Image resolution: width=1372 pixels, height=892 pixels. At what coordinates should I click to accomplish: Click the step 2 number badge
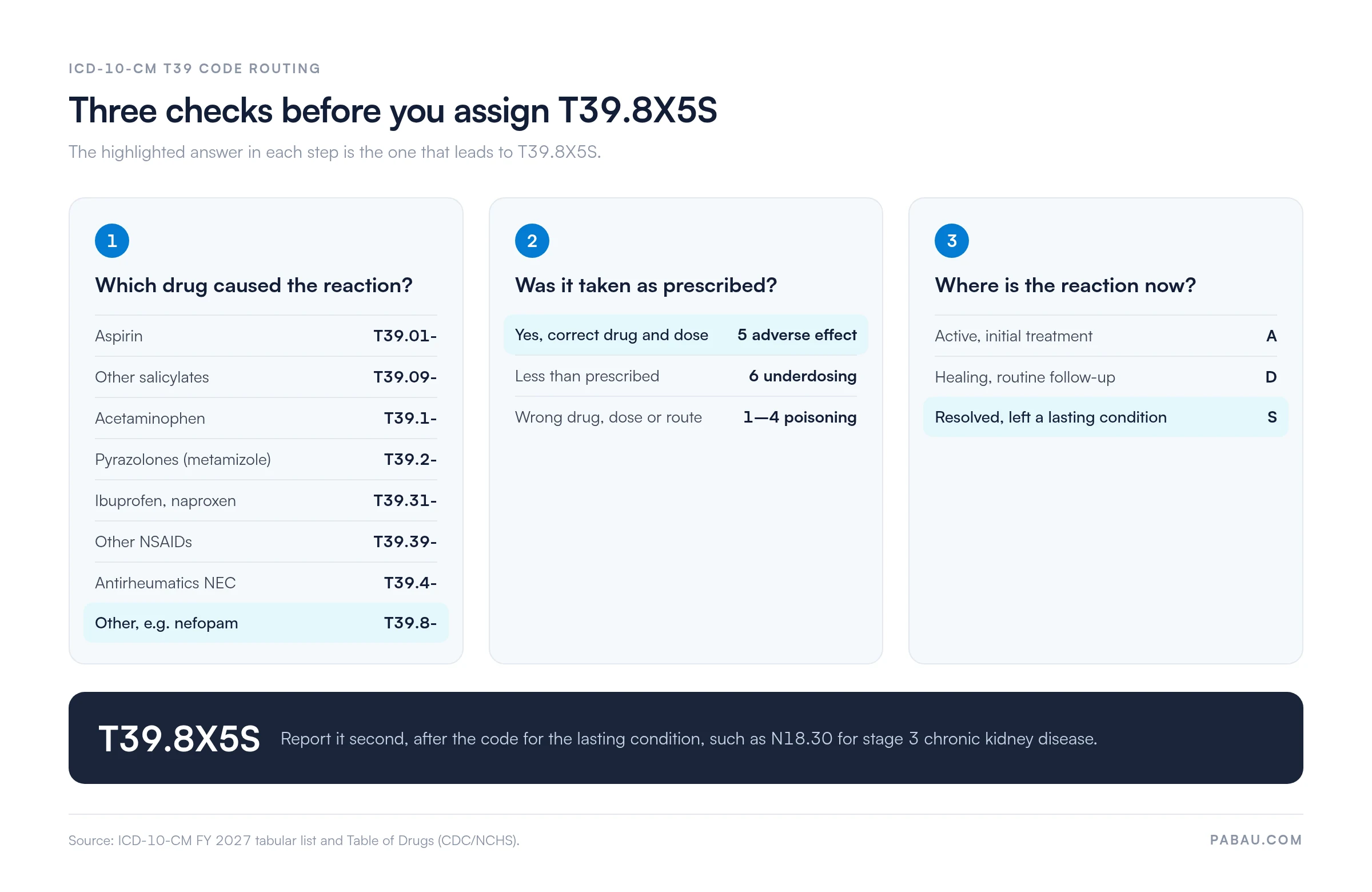point(532,241)
